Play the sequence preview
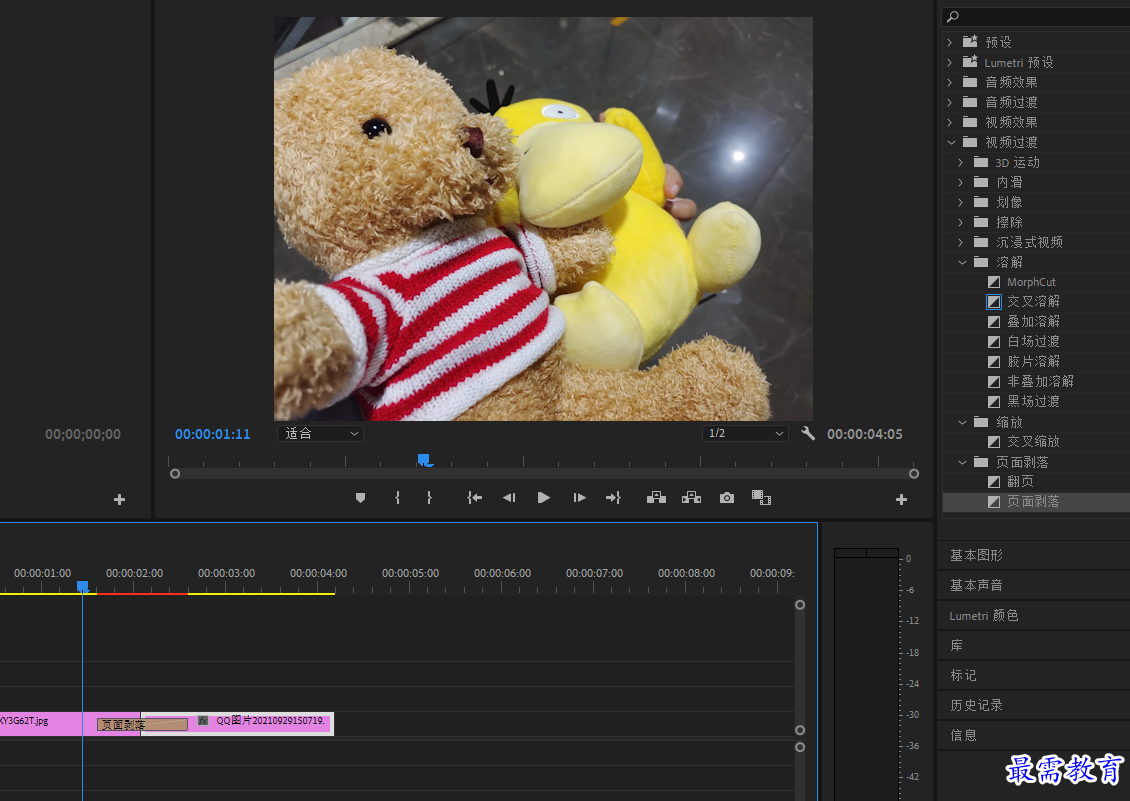 pos(544,498)
